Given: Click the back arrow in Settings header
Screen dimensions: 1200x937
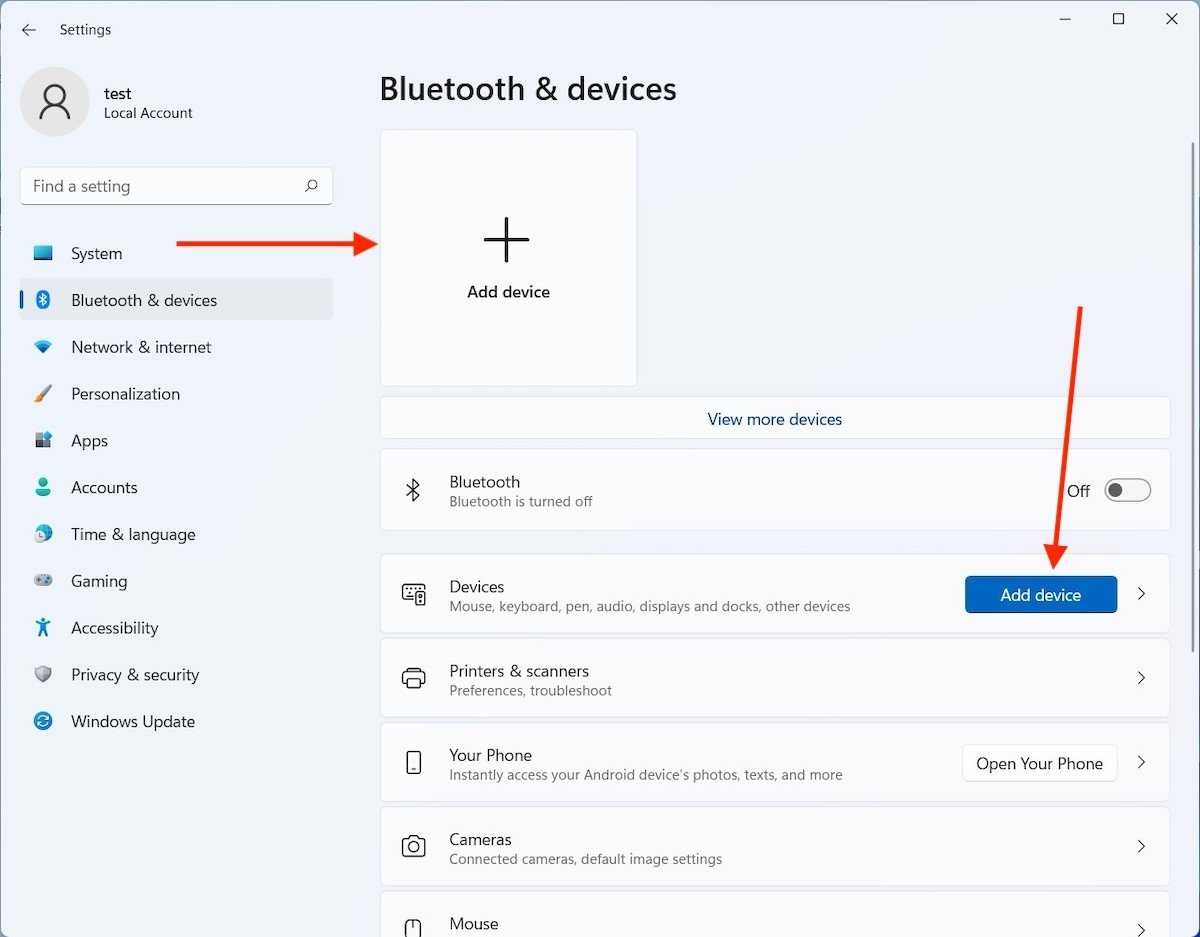Looking at the screenshot, I should pos(29,30).
